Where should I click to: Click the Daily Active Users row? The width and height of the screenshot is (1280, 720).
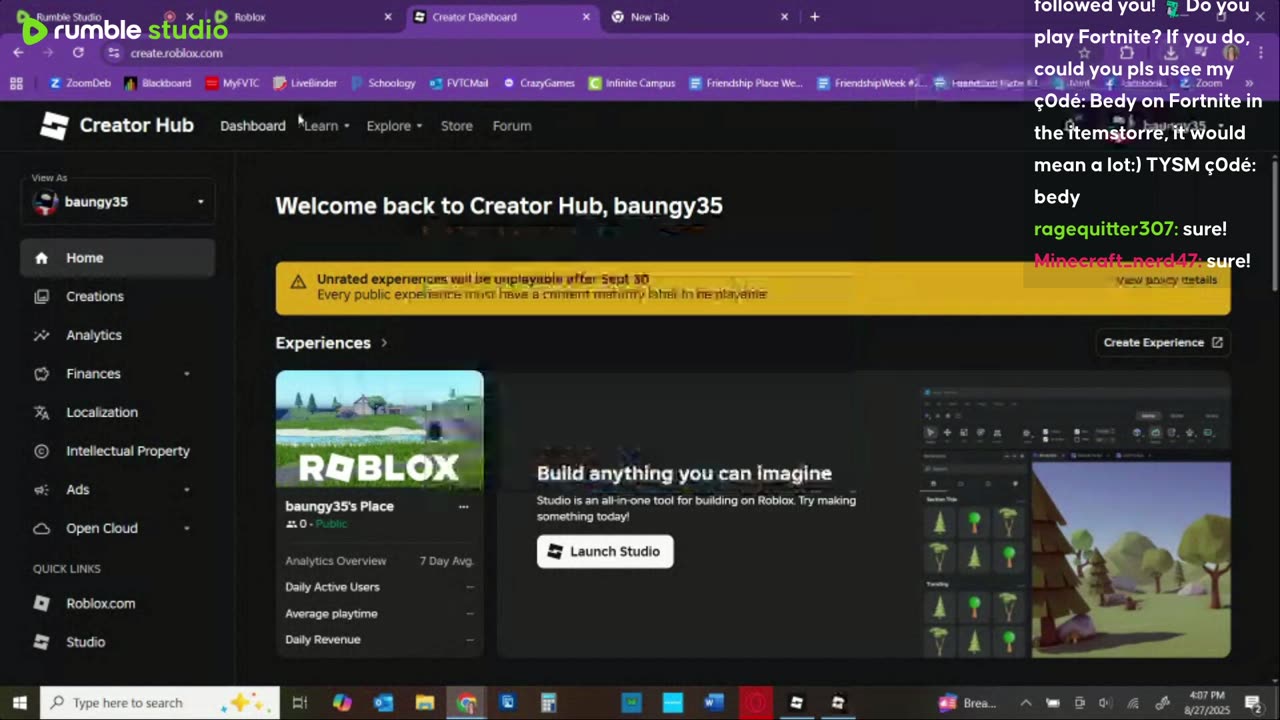click(x=379, y=587)
